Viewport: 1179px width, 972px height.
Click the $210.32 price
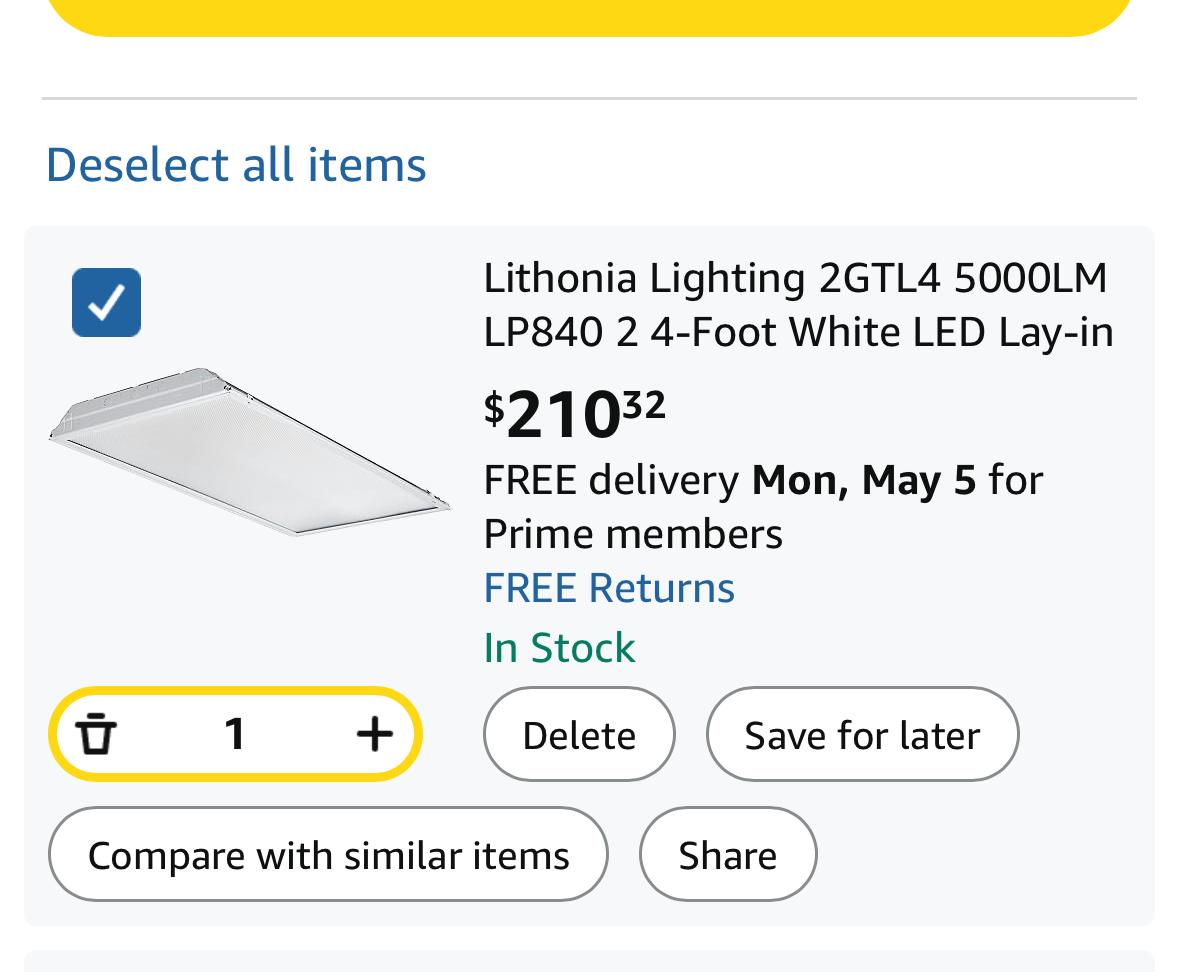coord(575,413)
